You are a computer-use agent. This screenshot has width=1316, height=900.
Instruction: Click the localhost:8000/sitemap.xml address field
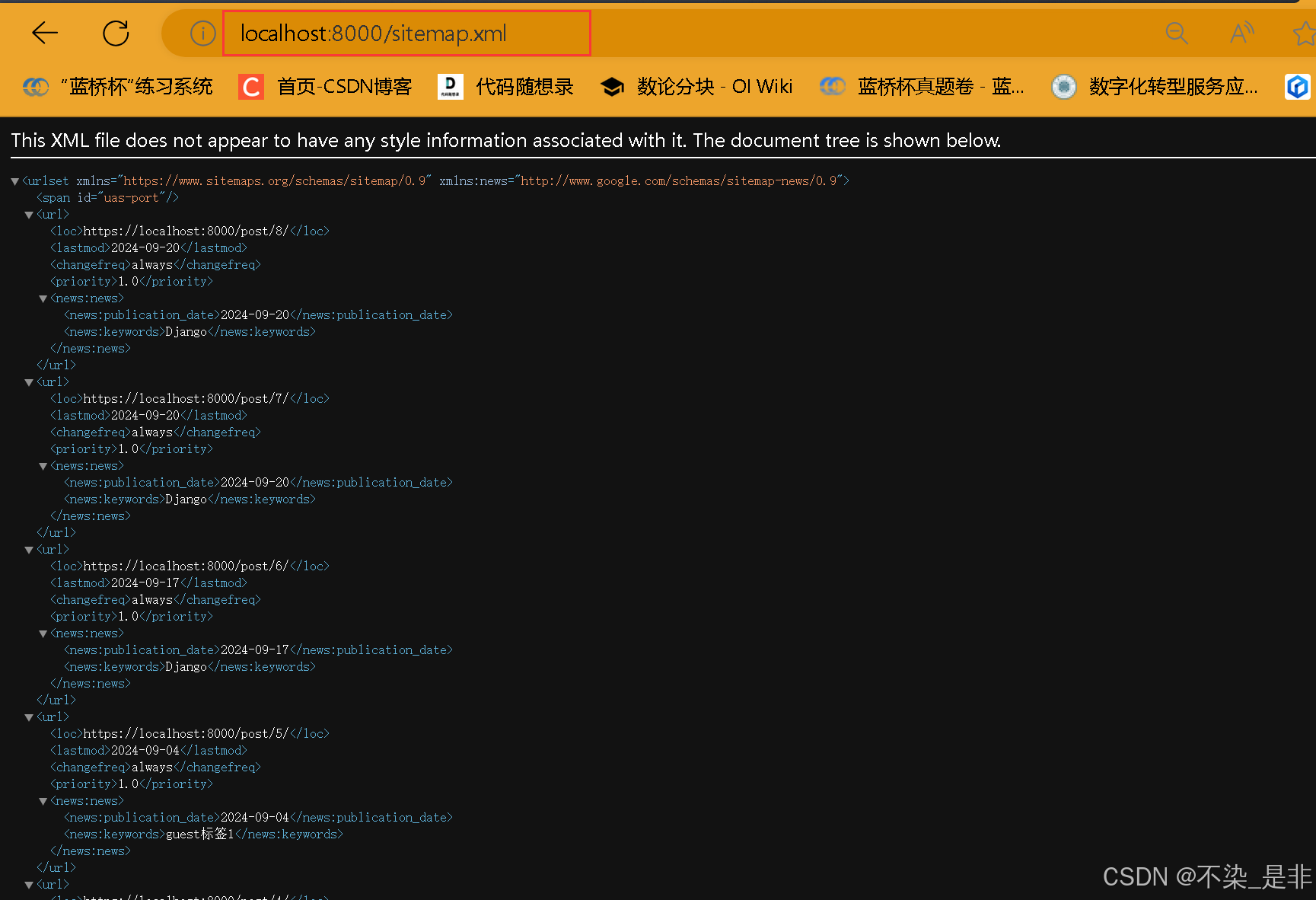click(x=406, y=33)
